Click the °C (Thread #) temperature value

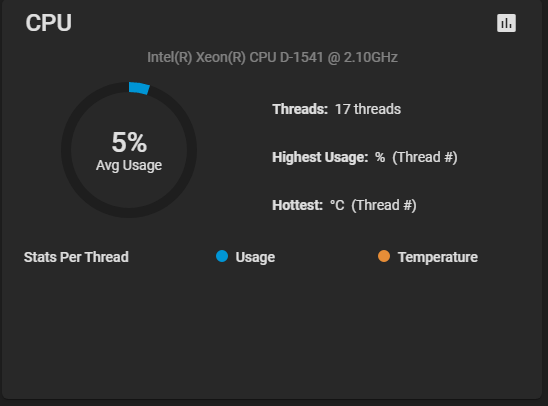tap(373, 205)
